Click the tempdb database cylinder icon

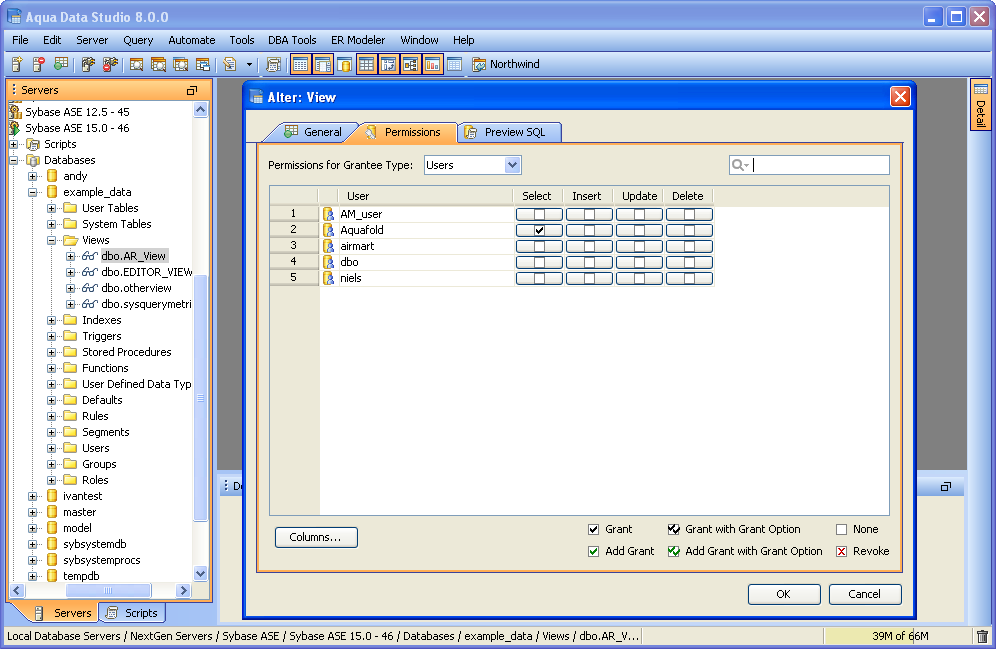click(x=52, y=576)
